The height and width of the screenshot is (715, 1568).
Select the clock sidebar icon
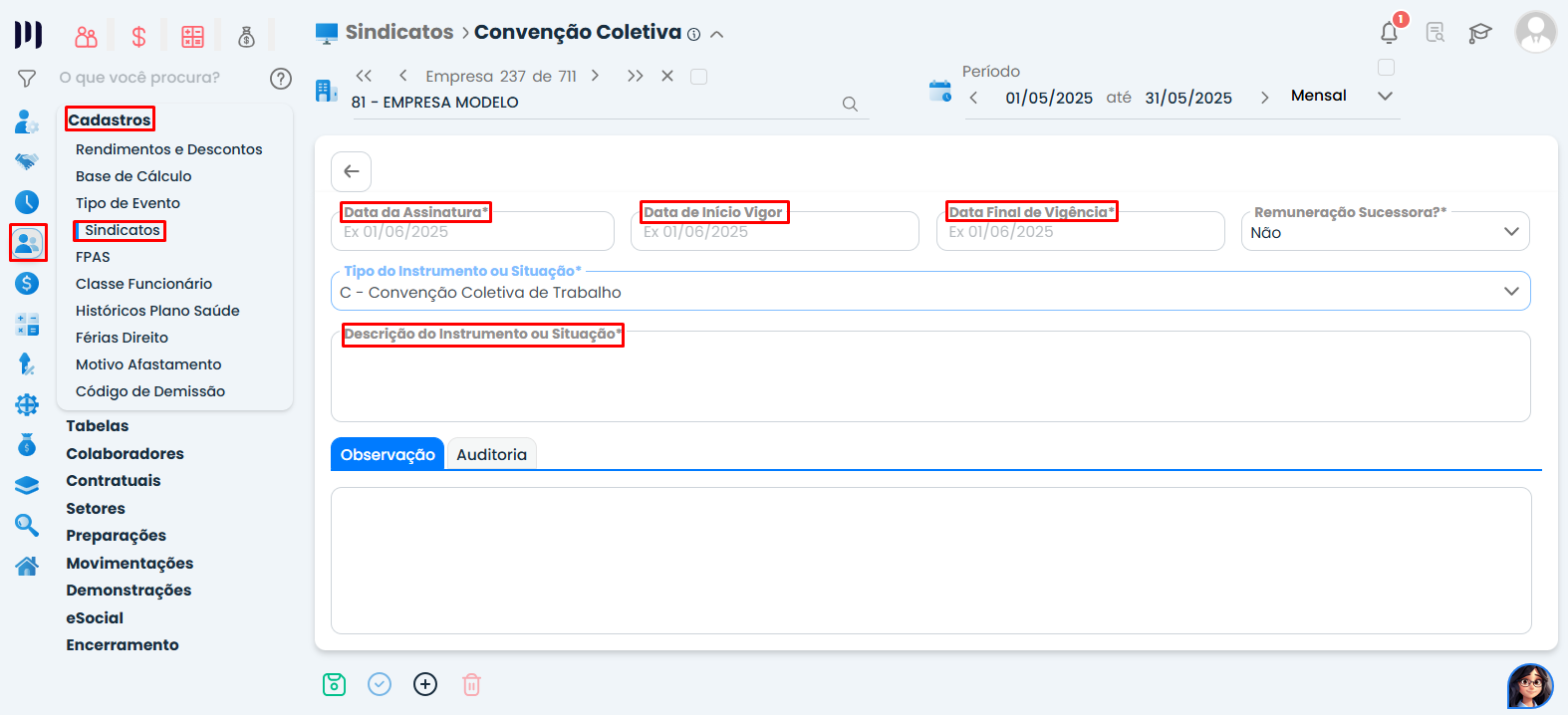27,202
